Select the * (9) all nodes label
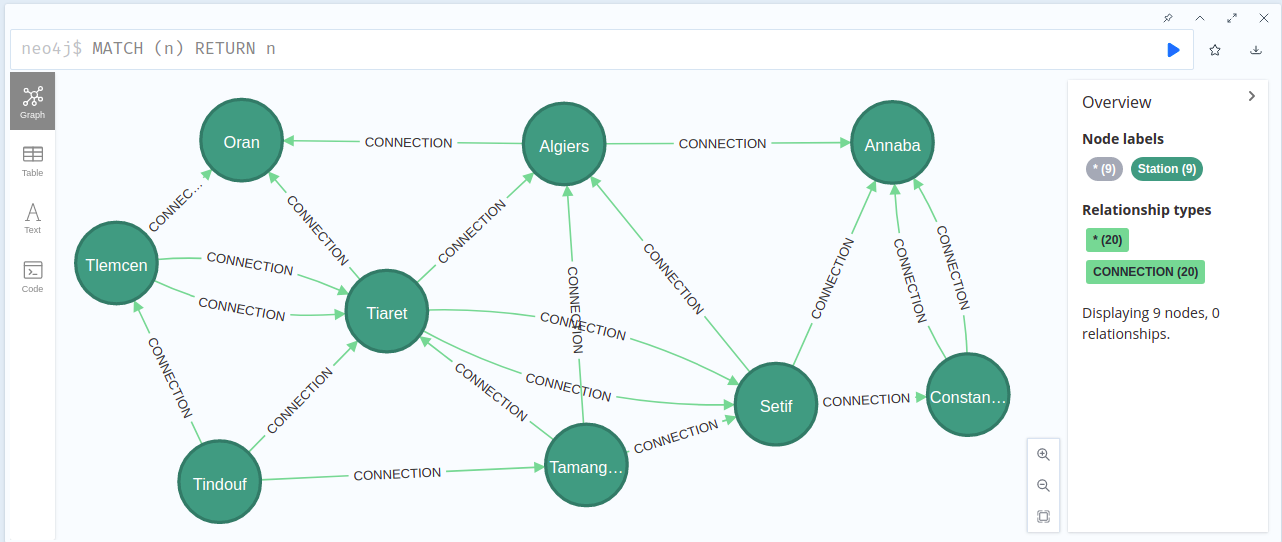1282x542 pixels. pyautogui.click(x=1104, y=169)
